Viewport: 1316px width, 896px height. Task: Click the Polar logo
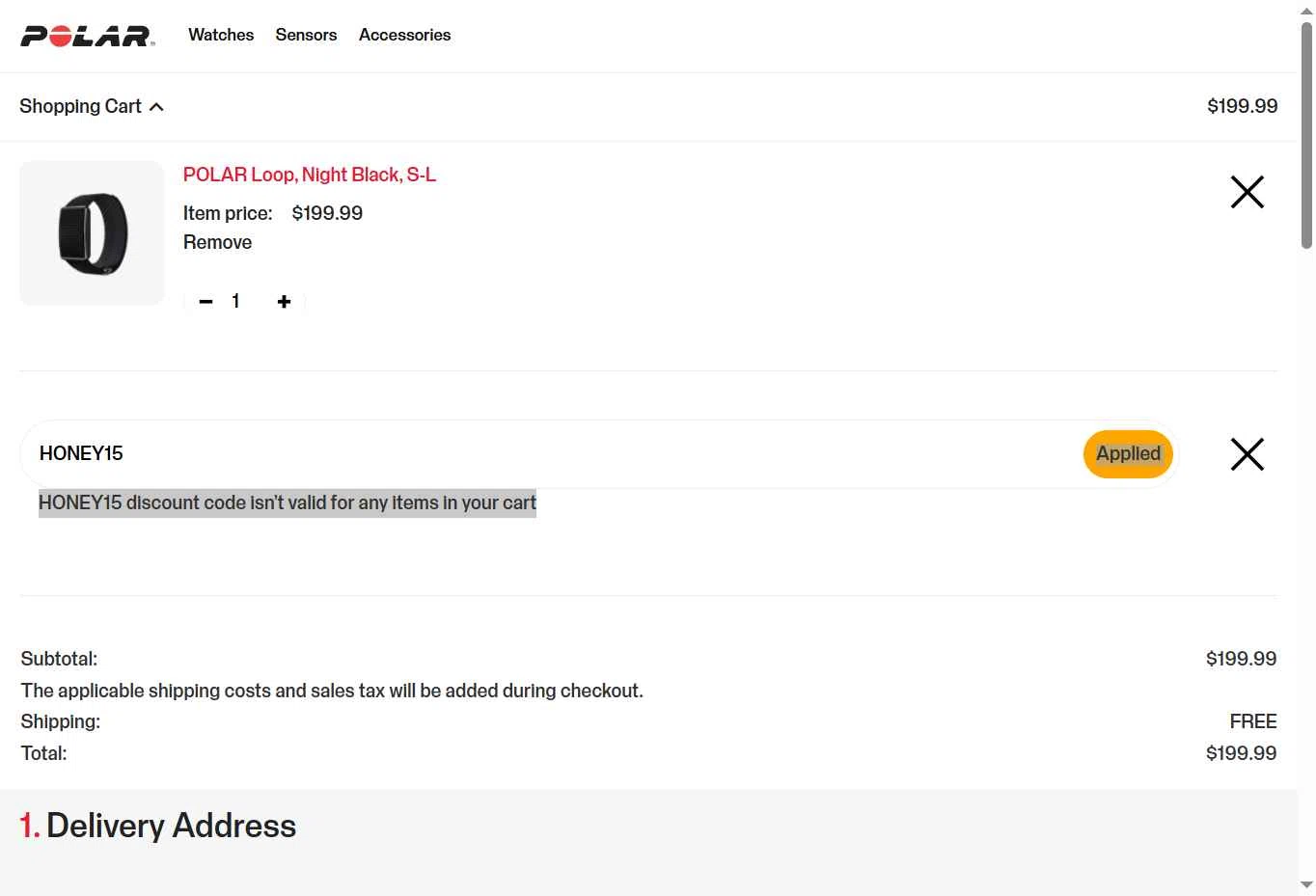pyautogui.click(x=88, y=36)
